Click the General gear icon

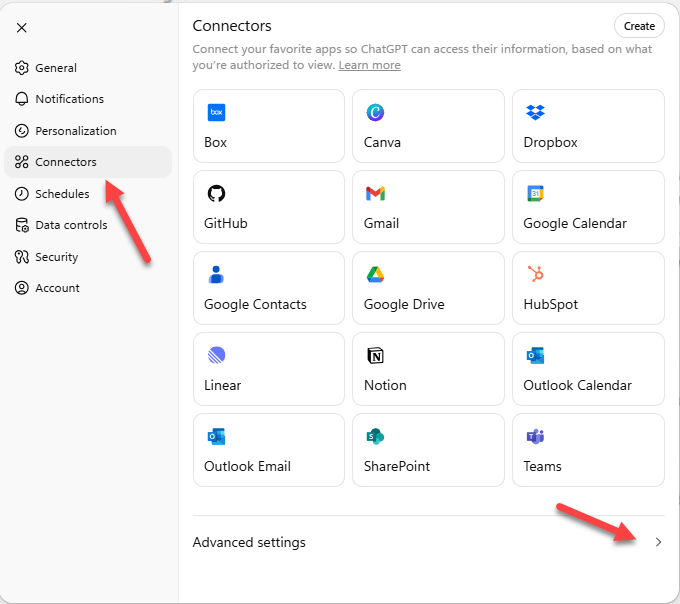(x=21, y=68)
